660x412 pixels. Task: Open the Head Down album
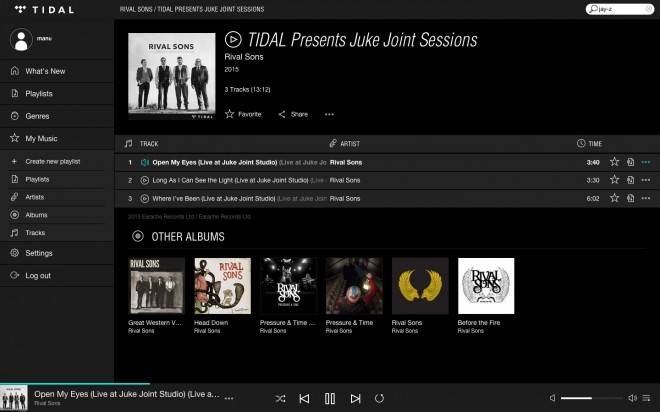point(222,286)
